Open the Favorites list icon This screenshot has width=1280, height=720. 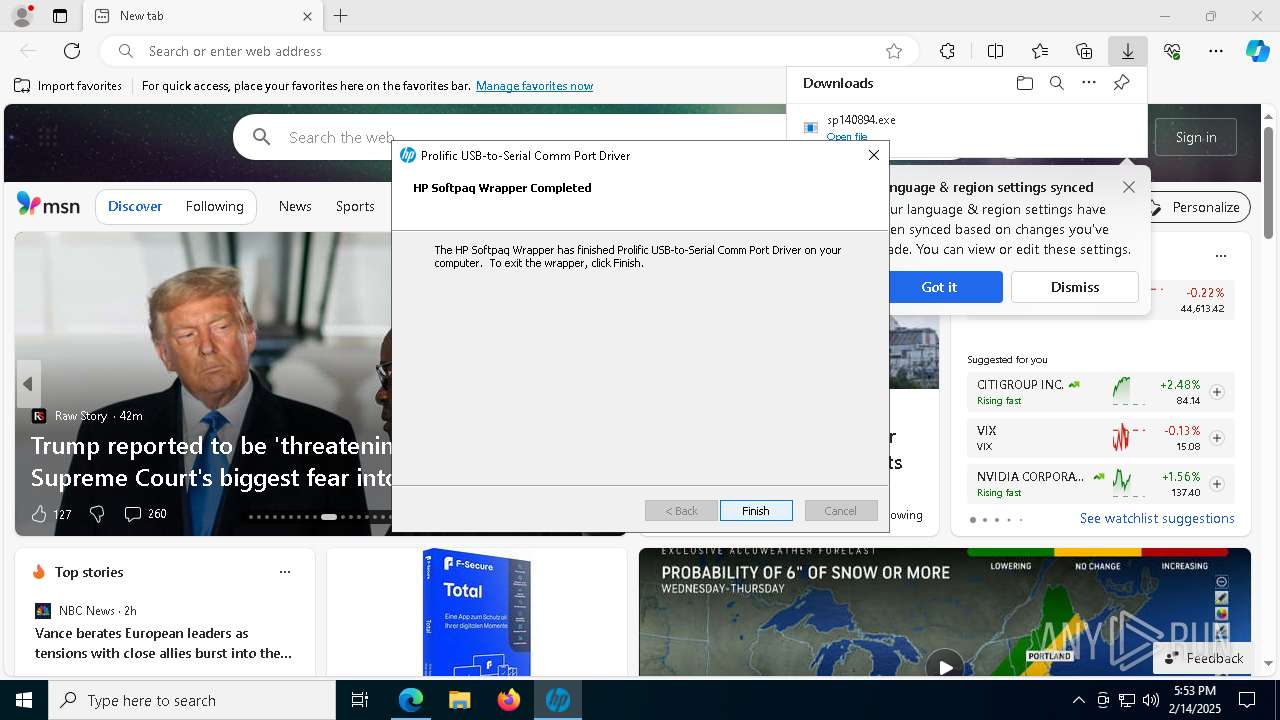click(x=1040, y=51)
